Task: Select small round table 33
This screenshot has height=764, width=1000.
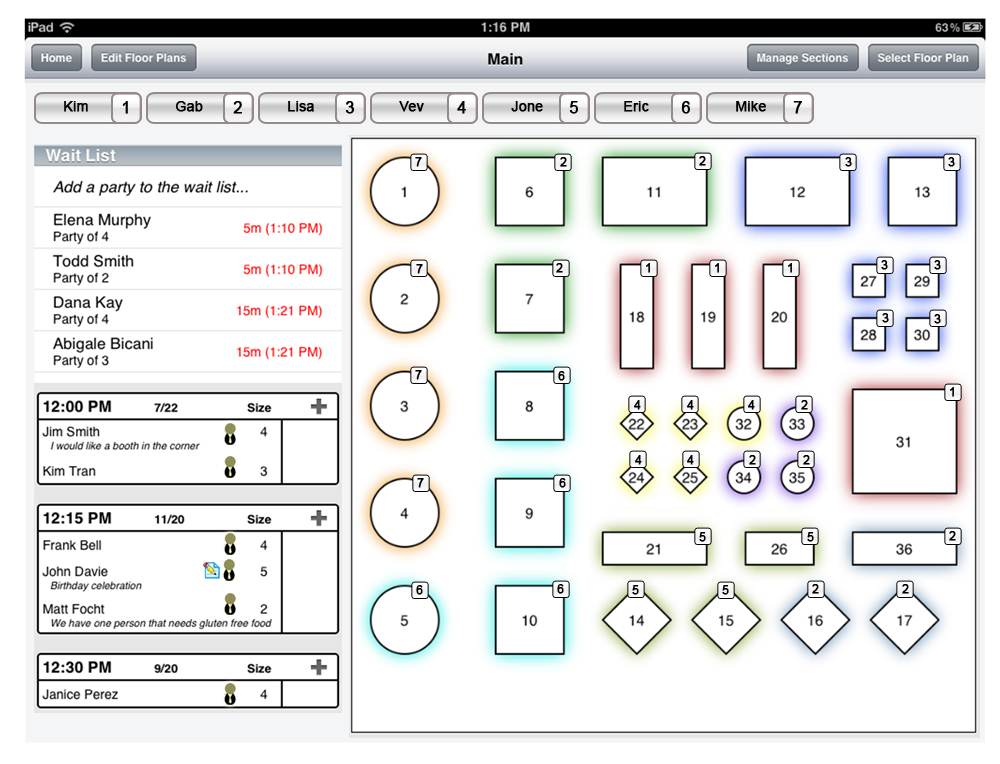Action: click(x=797, y=424)
